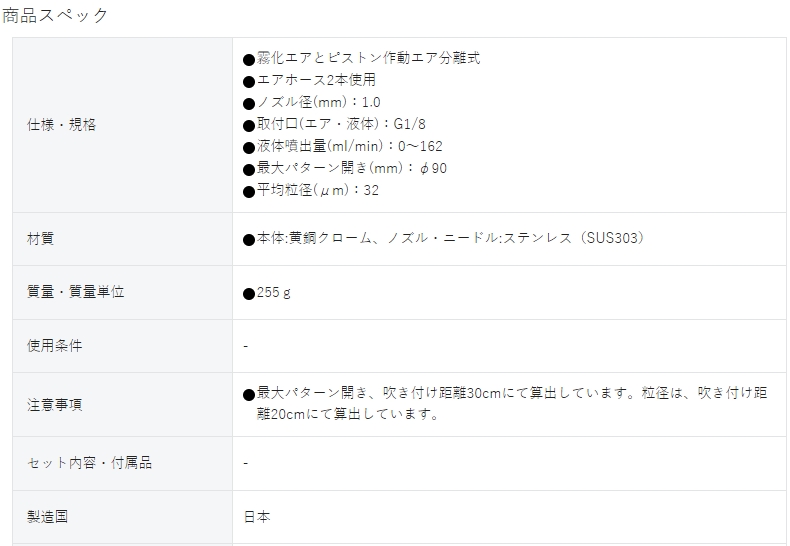Click the 日本 country value
The height and width of the screenshot is (546, 790).
pyautogui.click(x=257, y=516)
